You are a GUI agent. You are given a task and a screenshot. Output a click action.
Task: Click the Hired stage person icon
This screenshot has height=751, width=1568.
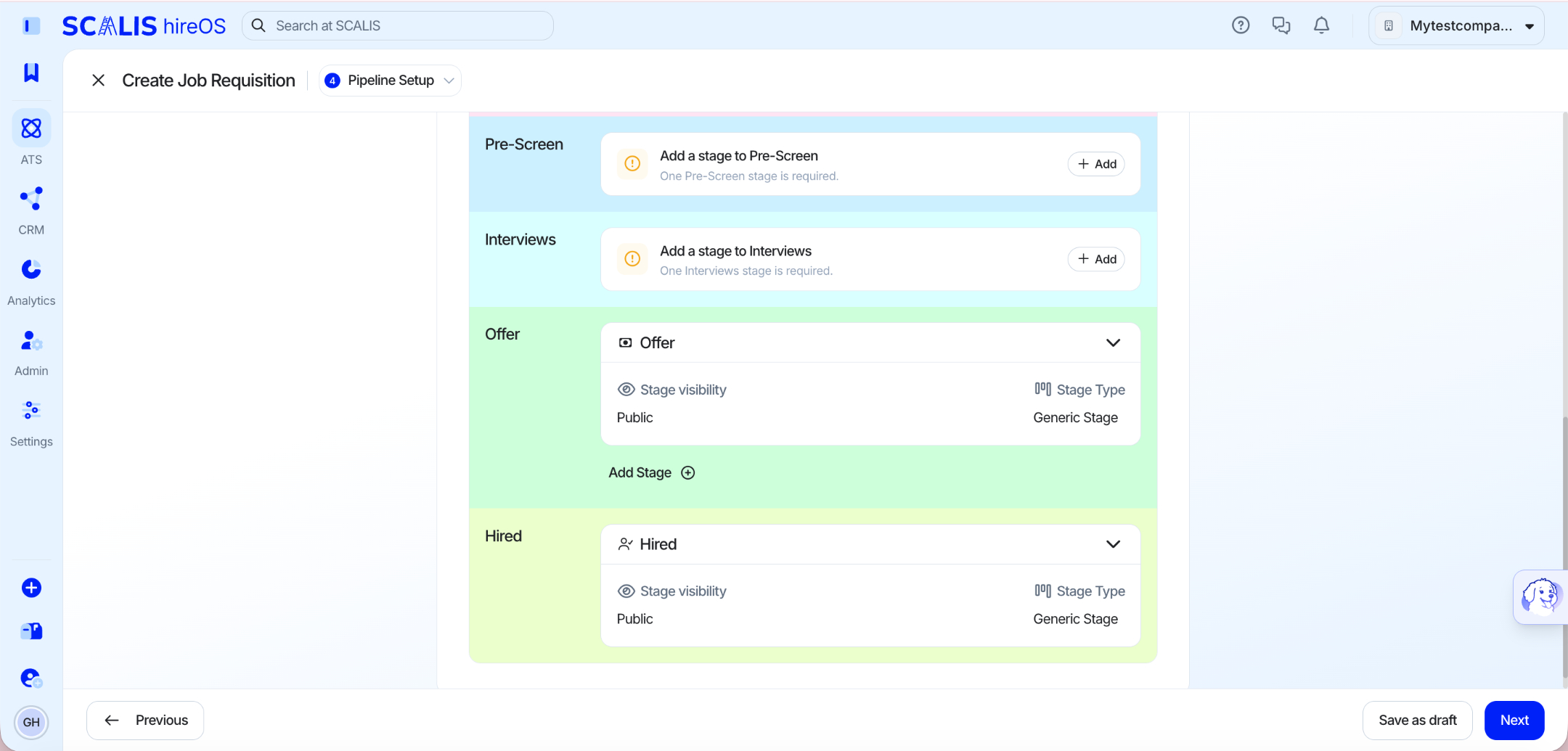(625, 544)
